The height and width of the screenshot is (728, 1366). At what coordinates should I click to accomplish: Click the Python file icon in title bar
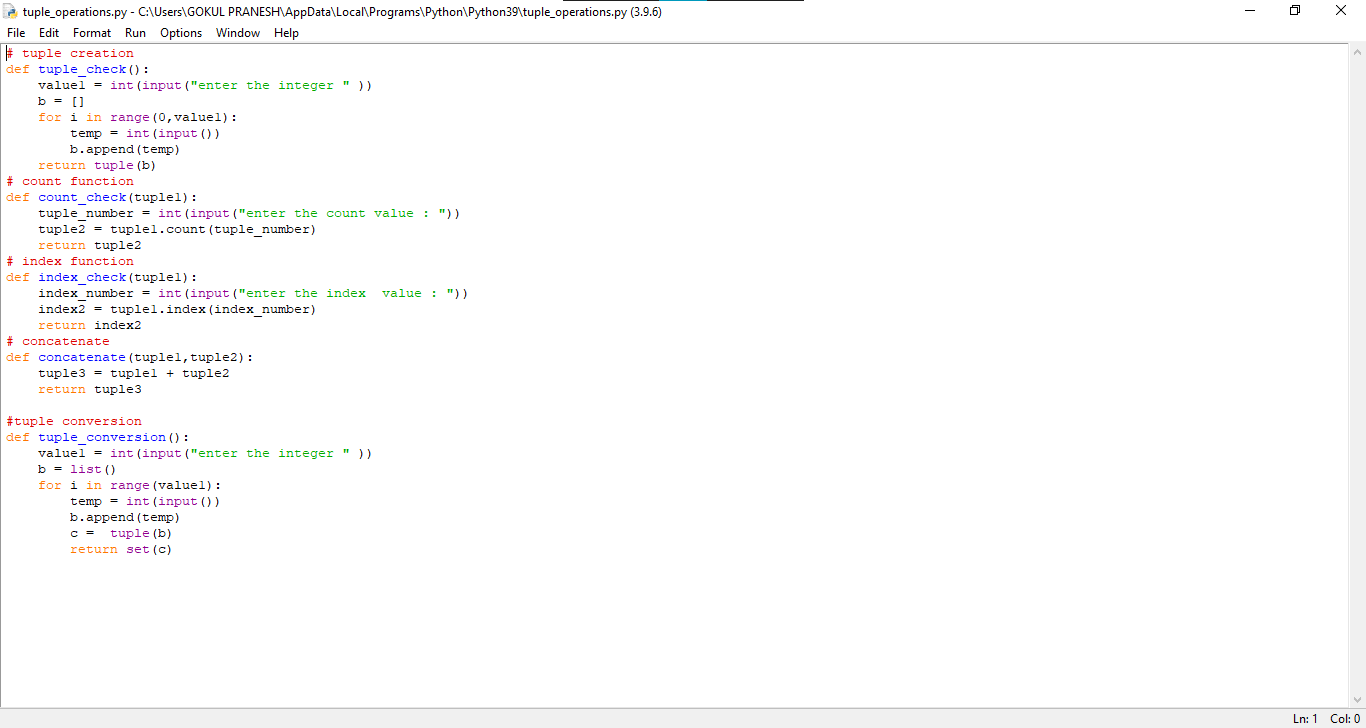(x=11, y=12)
